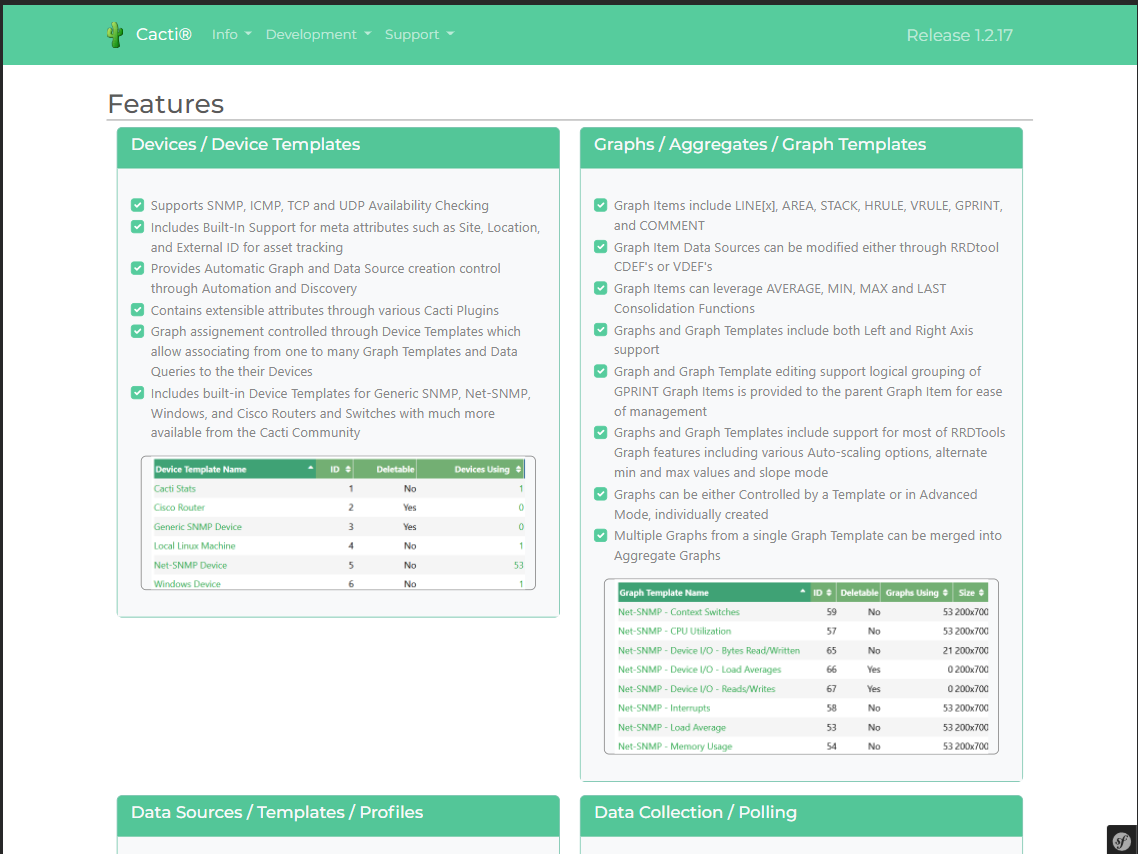1138x856 pixels.
Task: Open the Net-SNMP - CPU Utilization graph template
Action: [674, 631]
